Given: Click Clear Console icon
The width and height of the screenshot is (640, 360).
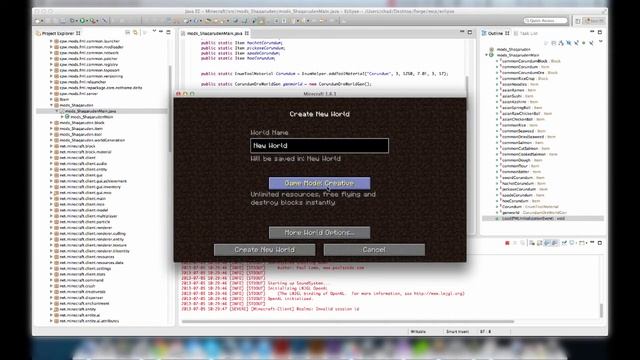Looking at the screenshot, I should (x=532, y=243).
